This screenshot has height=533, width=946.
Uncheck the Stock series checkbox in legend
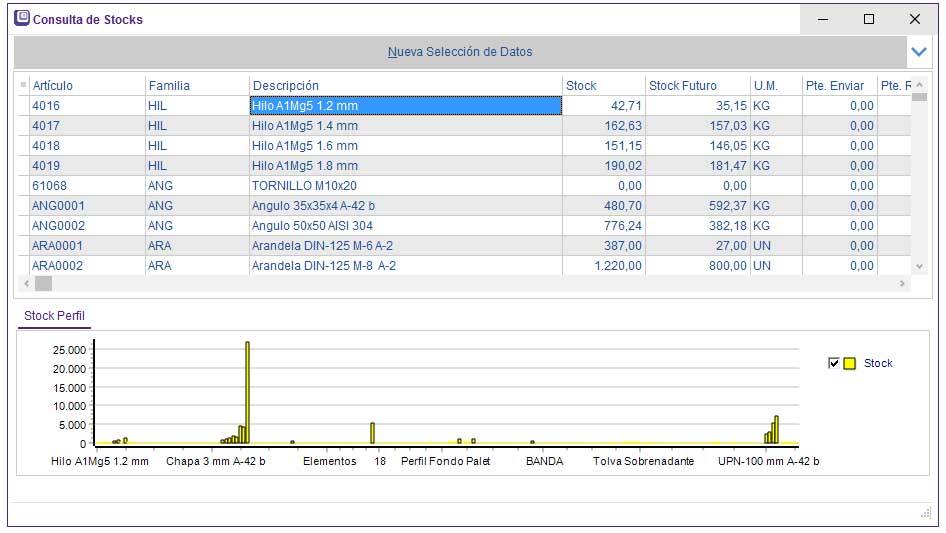[x=834, y=363]
